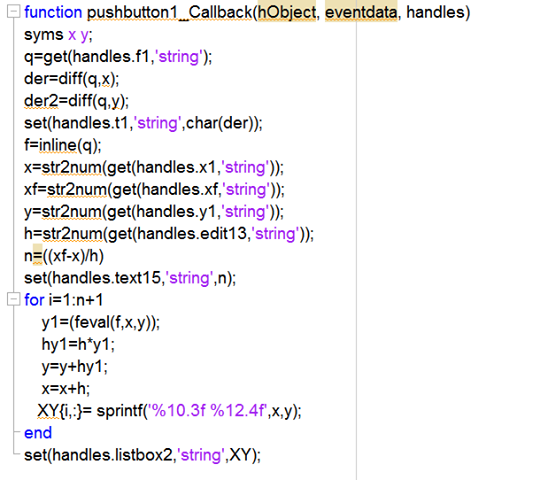The image size is (548, 480).
Task: Click the line der=diff(q,x);
Action: (x=72, y=79)
